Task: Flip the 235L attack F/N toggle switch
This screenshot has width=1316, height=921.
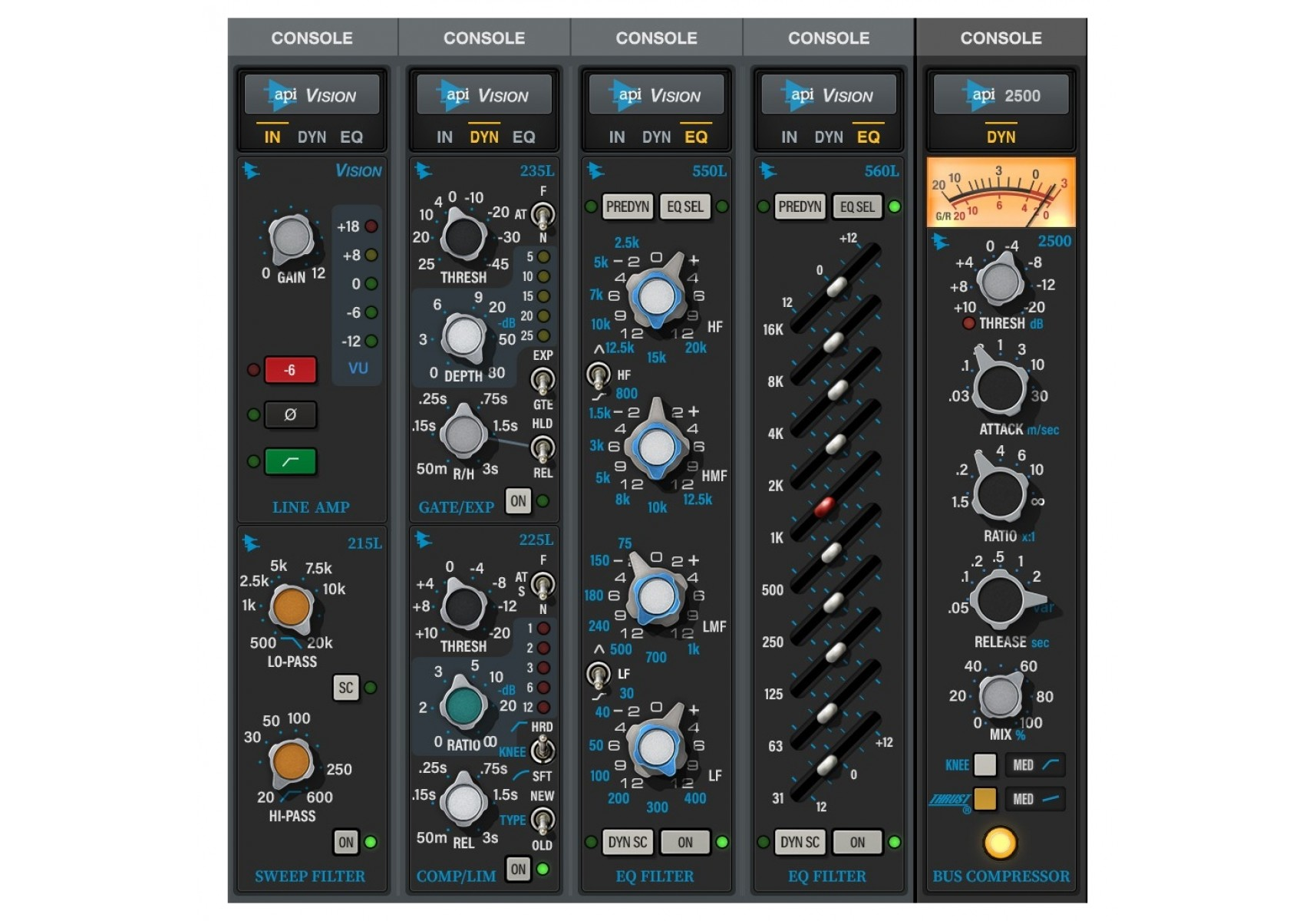Action: tap(543, 216)
